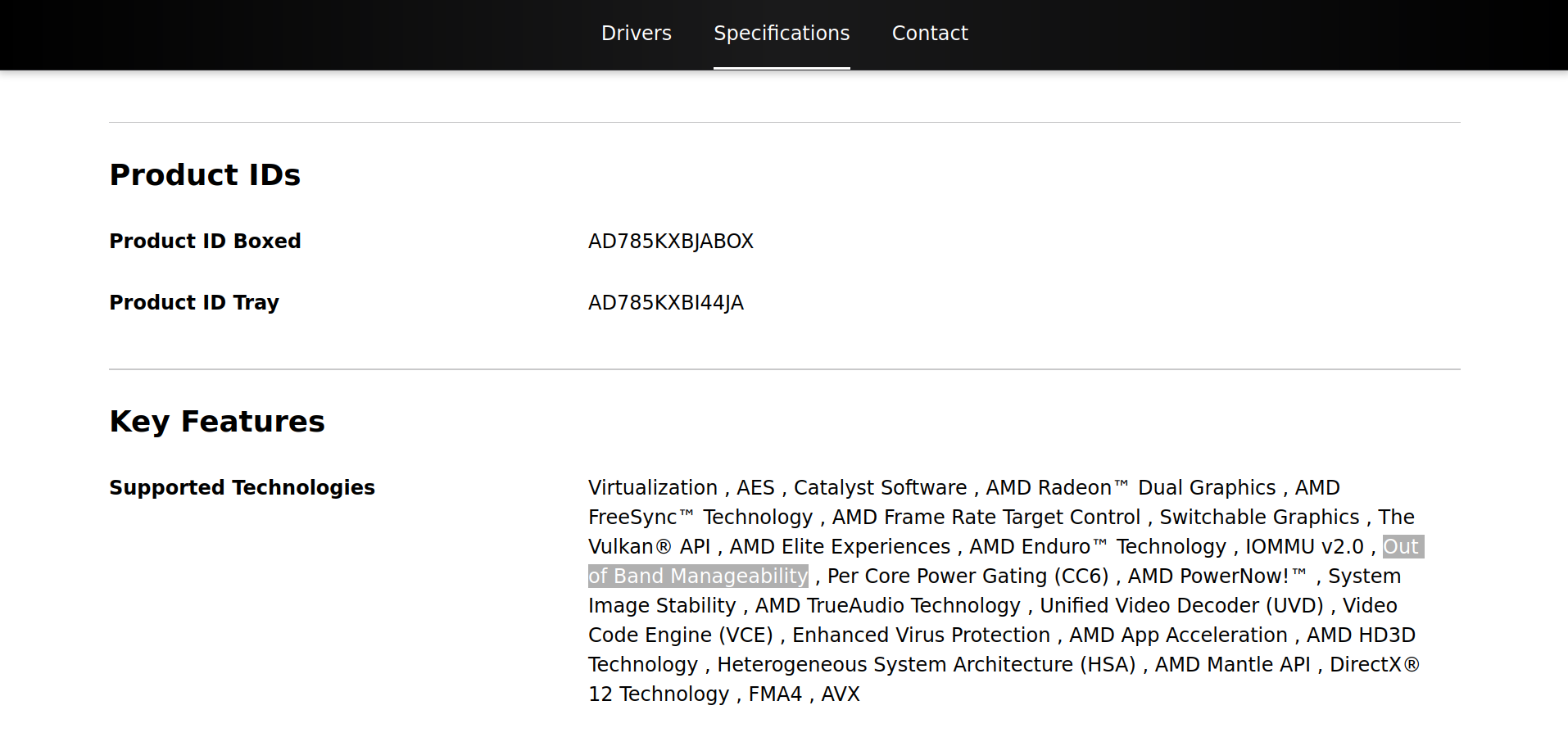Click Heterogeneous System Architecture (HSA) text
This screenshot has width=1568, height=737.
[x=927, y=665]
